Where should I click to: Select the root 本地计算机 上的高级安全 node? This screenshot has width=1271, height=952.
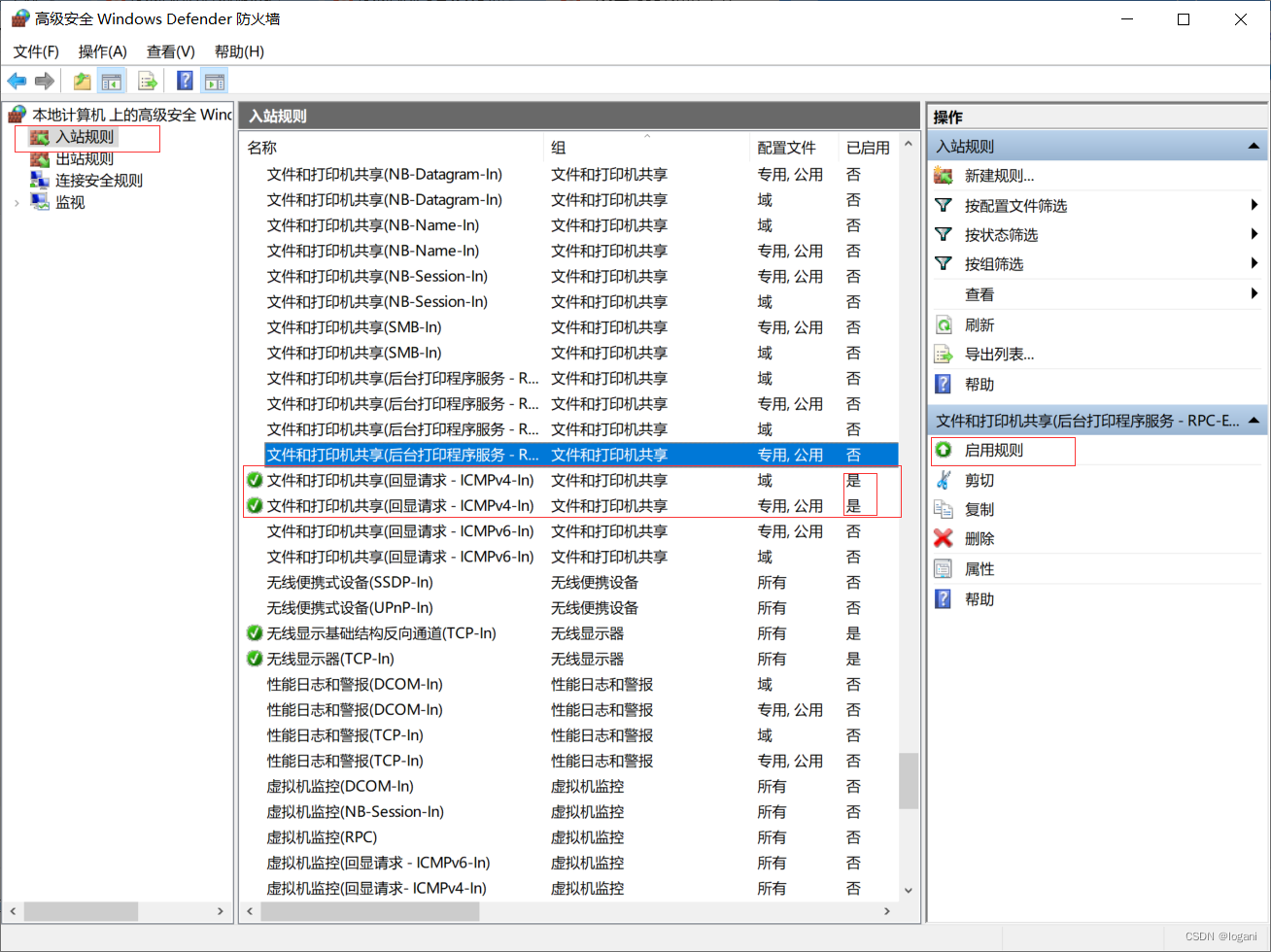132,115
